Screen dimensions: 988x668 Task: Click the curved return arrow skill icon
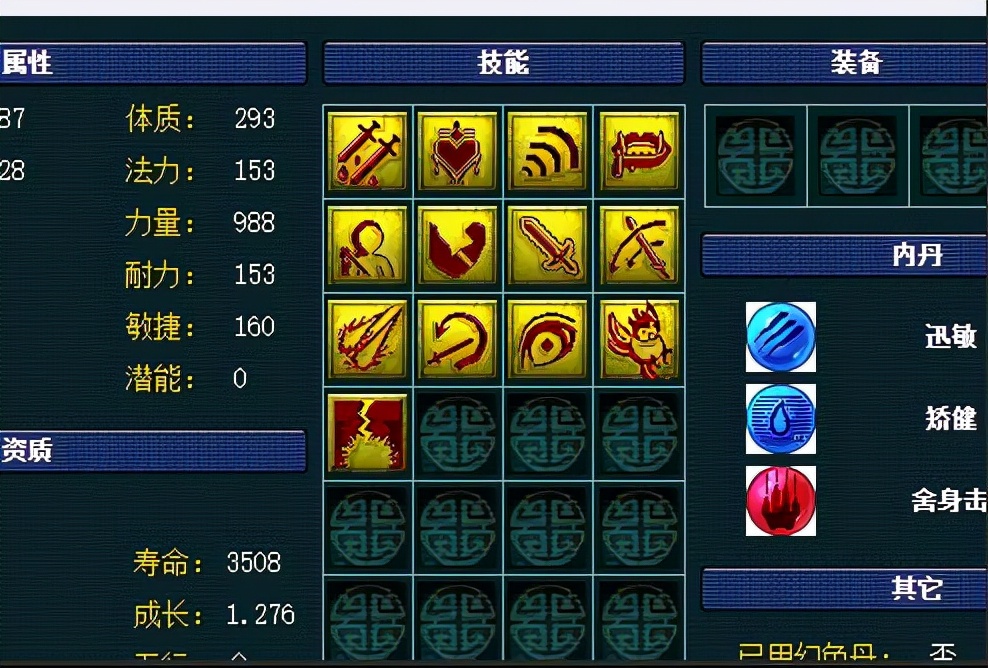point(457,339)
